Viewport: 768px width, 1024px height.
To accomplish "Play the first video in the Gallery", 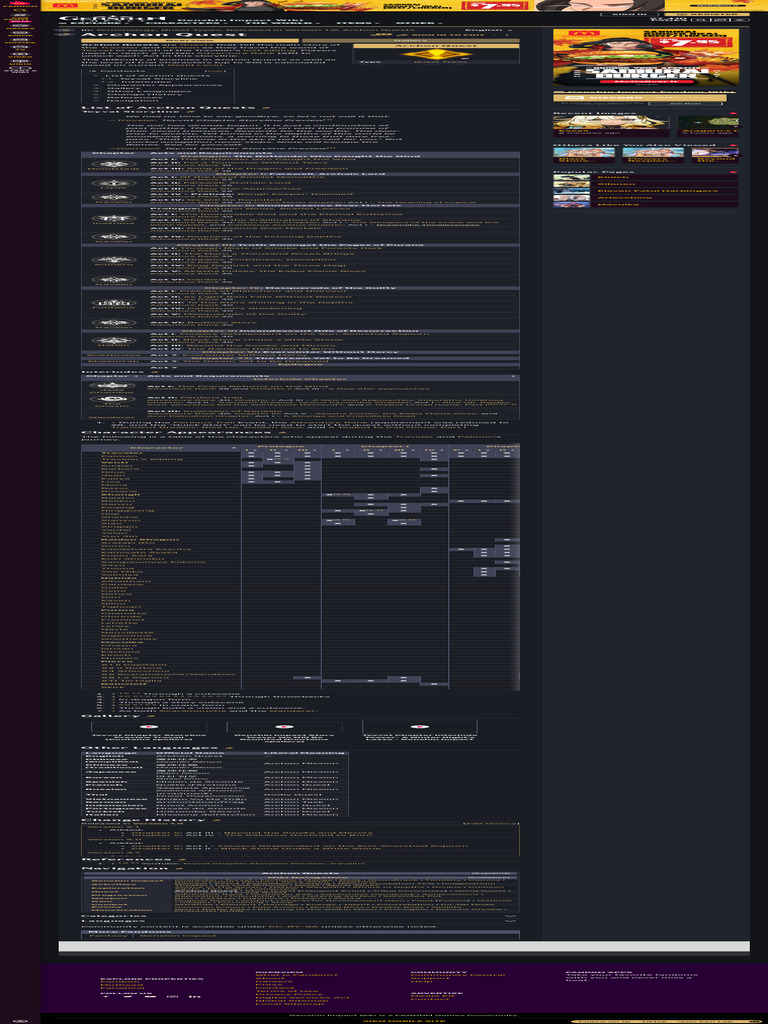I will pyautogui.click(x=150, y=727).
